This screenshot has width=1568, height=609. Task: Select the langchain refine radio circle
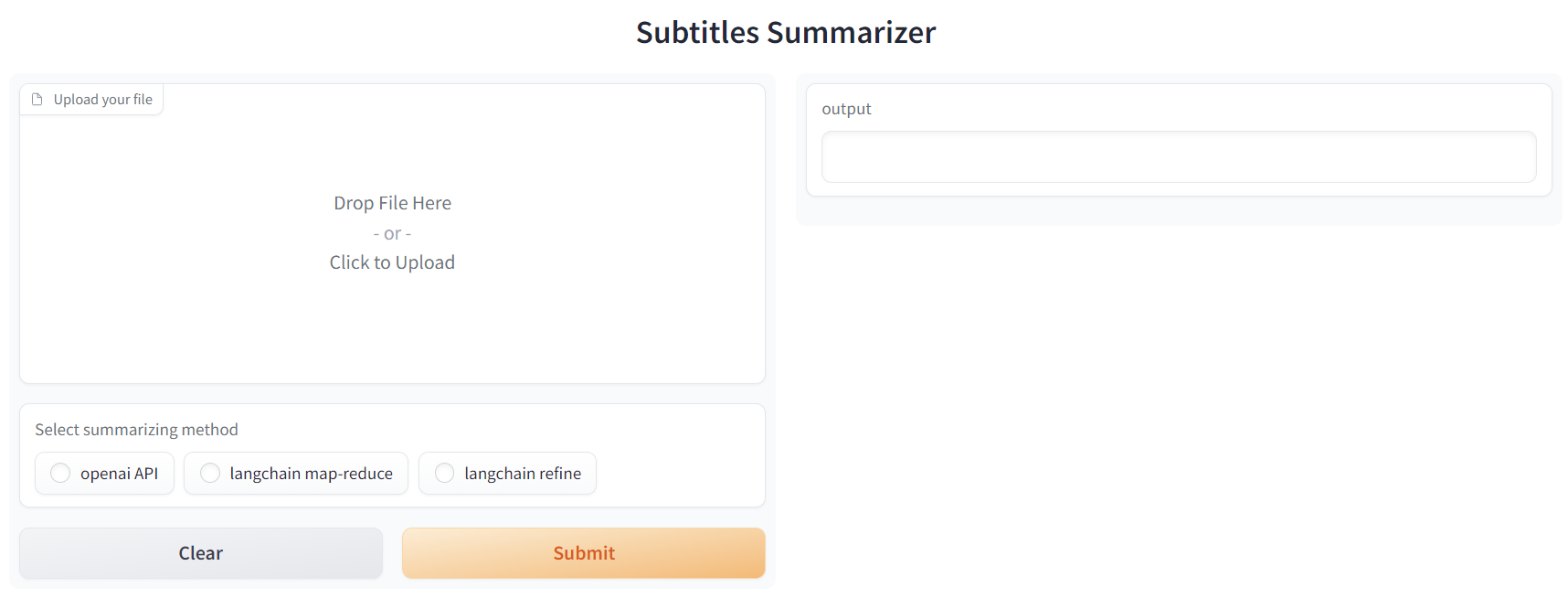pyautogui.click(x=444, y=473)
